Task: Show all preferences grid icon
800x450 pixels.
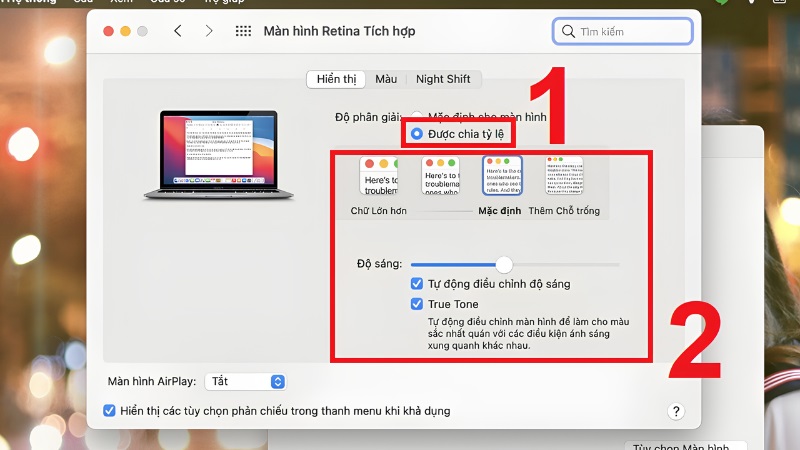Action: (x=243, y=31)
